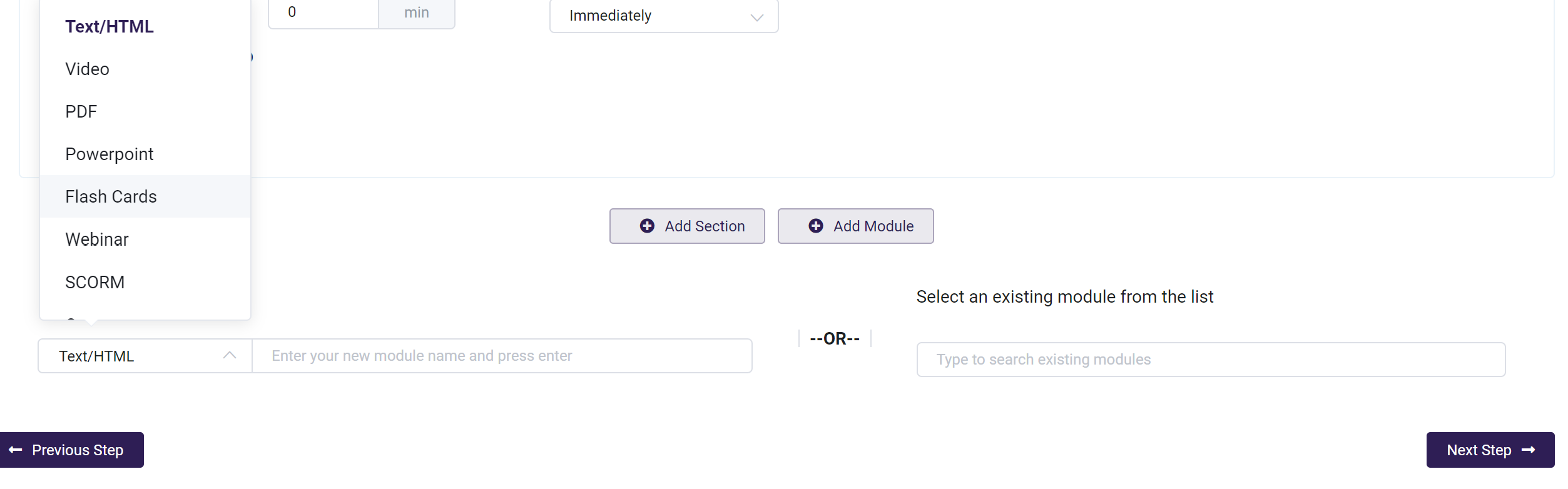
Task: Click the "Previous Step" button
Action: pos(71,450)
